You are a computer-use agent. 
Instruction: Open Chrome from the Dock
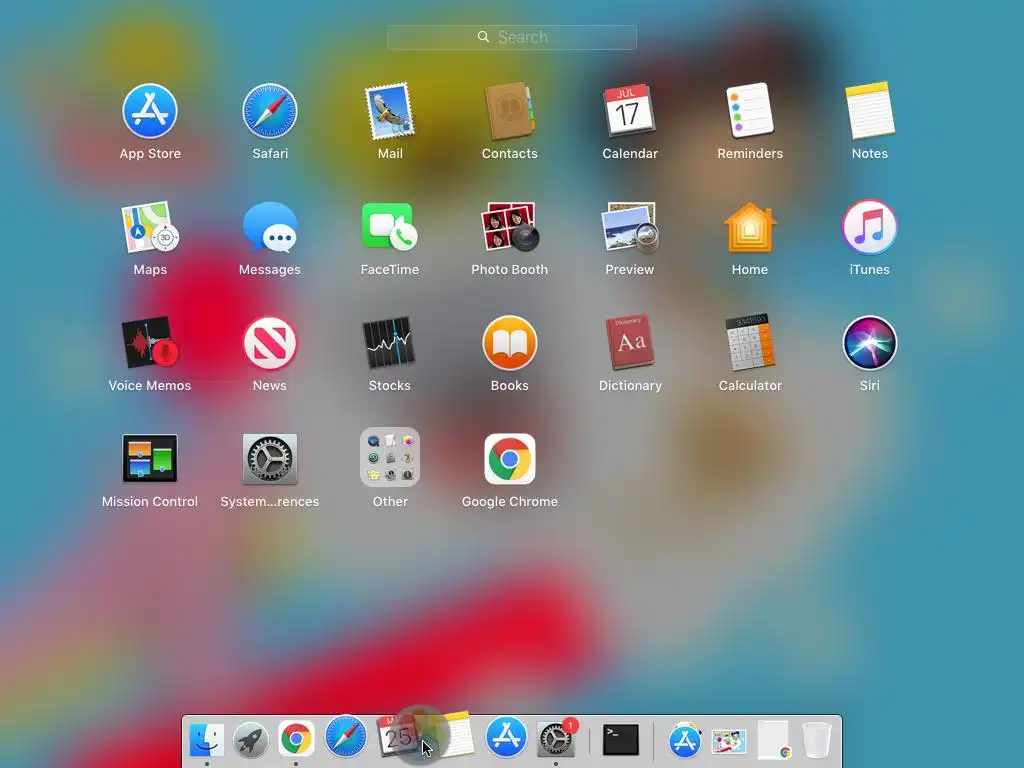pos(296,740)
